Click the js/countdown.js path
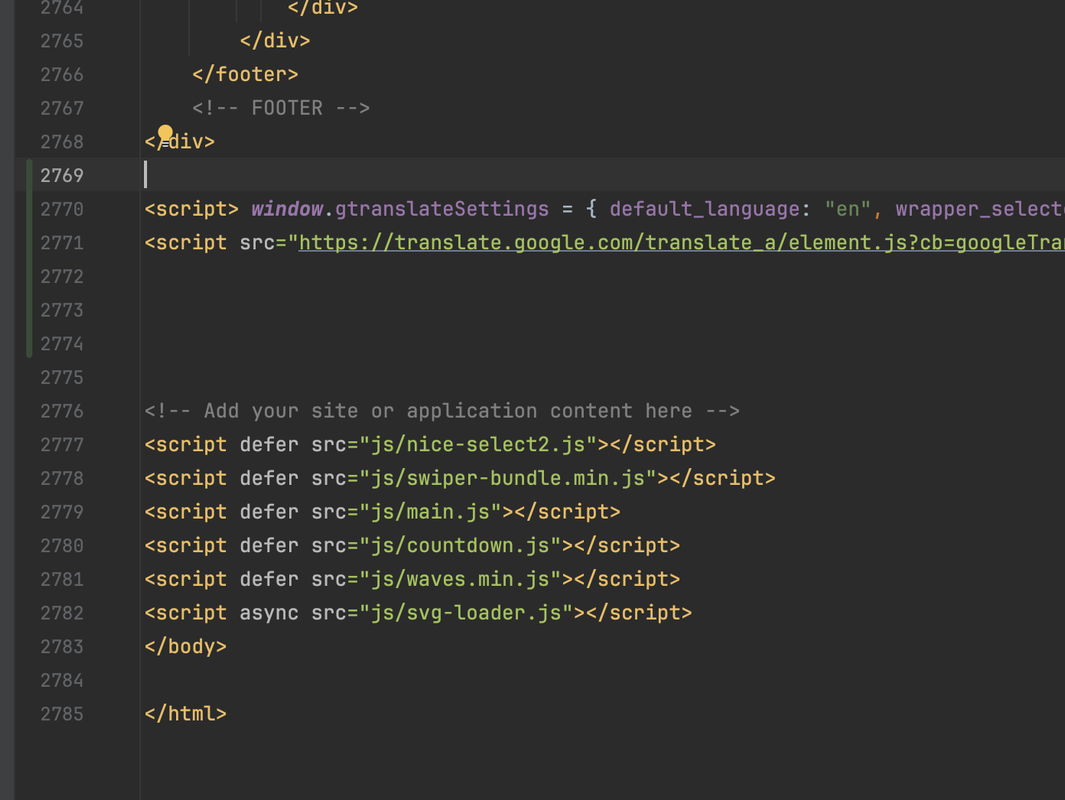Image resolution: width=1065 pixels, height=800 pixels. click(x=461, y=545)
